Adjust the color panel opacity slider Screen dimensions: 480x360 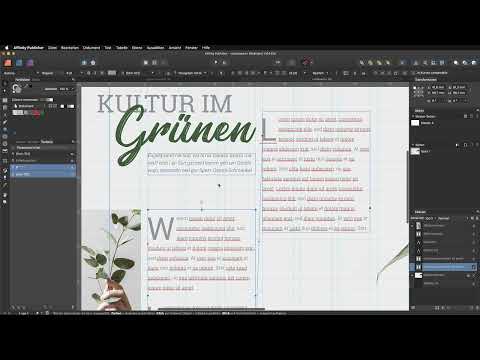click(x=51, y=89)
